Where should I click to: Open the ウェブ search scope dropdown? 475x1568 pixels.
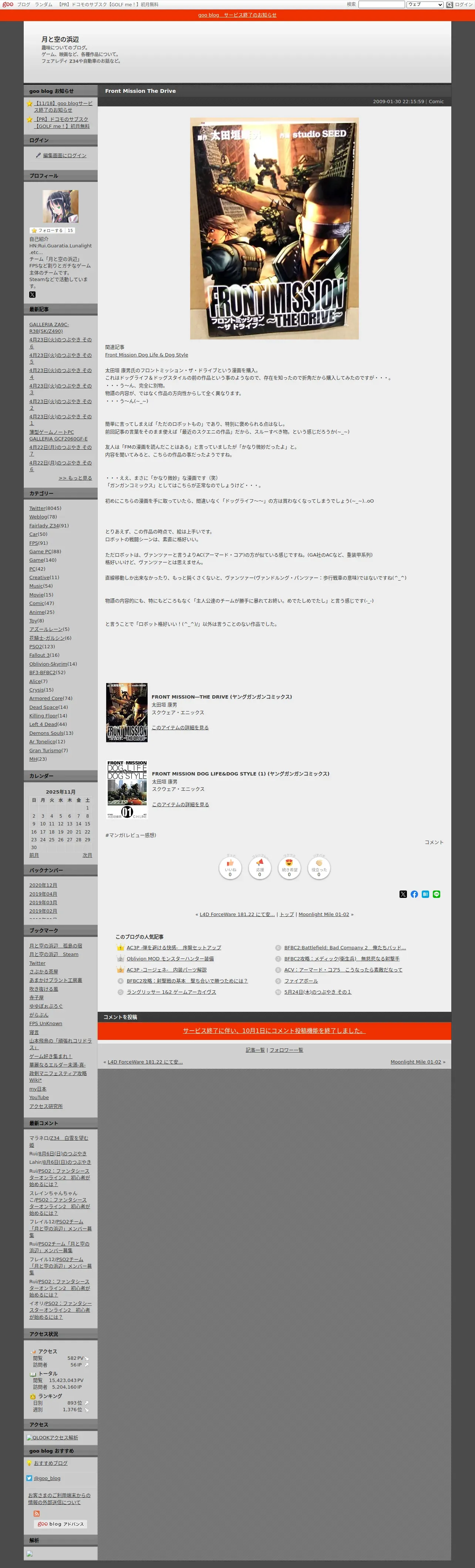click(x=425, y=4)
